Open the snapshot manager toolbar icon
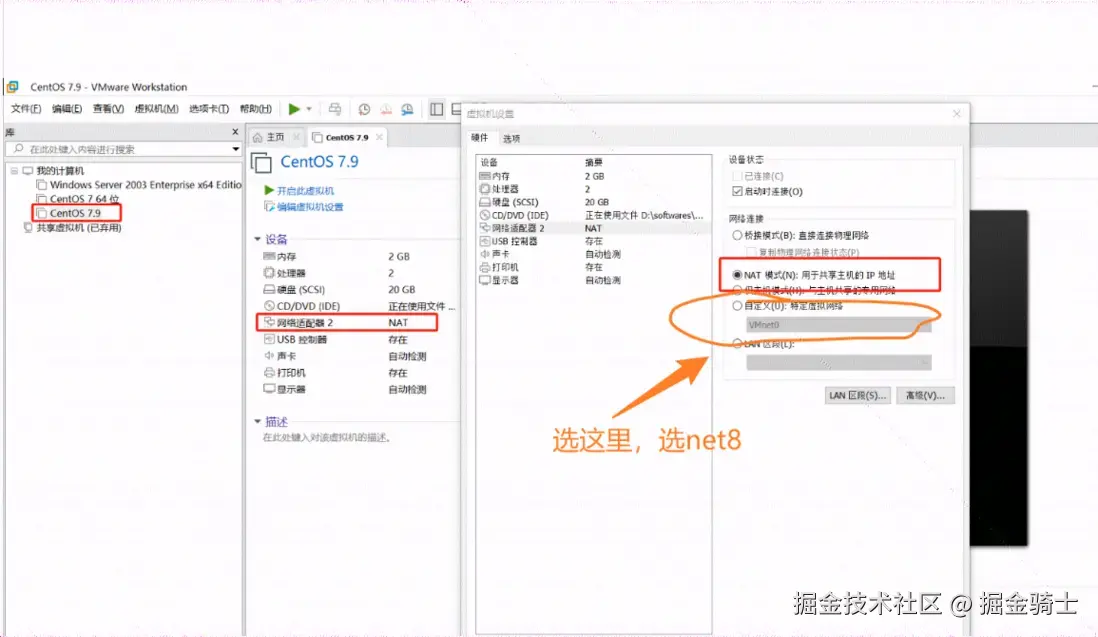 coord(408,109)
